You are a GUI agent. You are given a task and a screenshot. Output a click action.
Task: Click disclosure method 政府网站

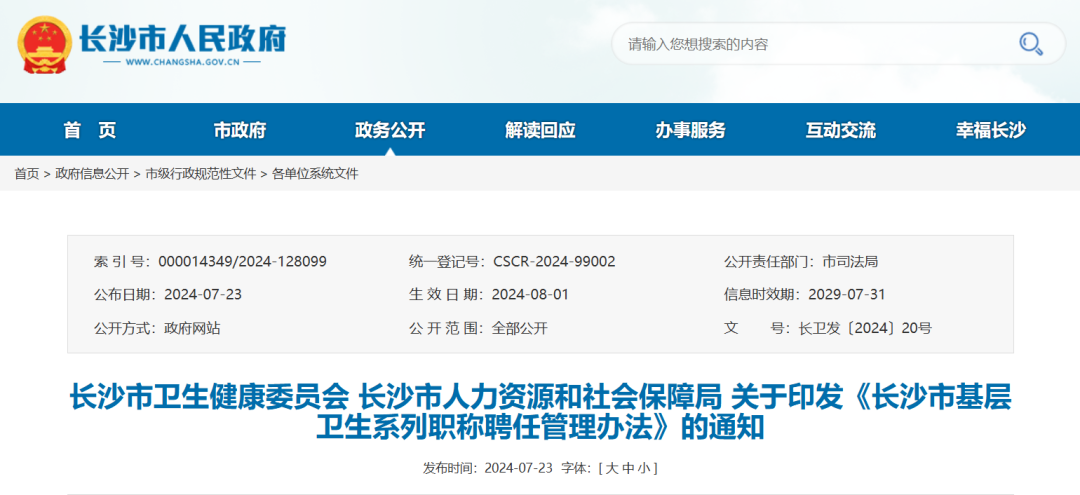point(192,328)
